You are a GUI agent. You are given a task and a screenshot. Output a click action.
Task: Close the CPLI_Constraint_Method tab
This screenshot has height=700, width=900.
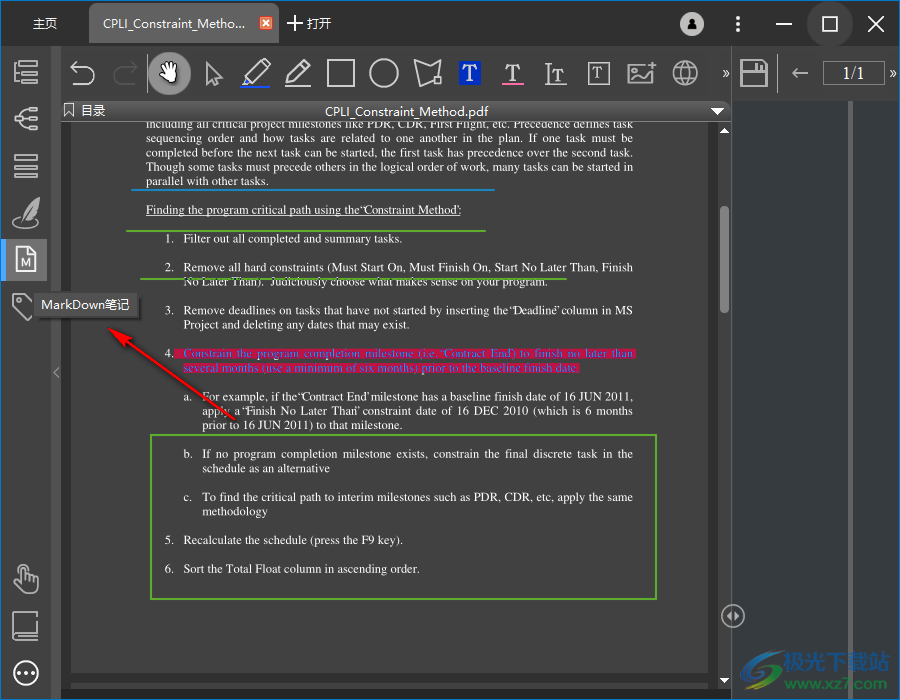coord(266,23)
